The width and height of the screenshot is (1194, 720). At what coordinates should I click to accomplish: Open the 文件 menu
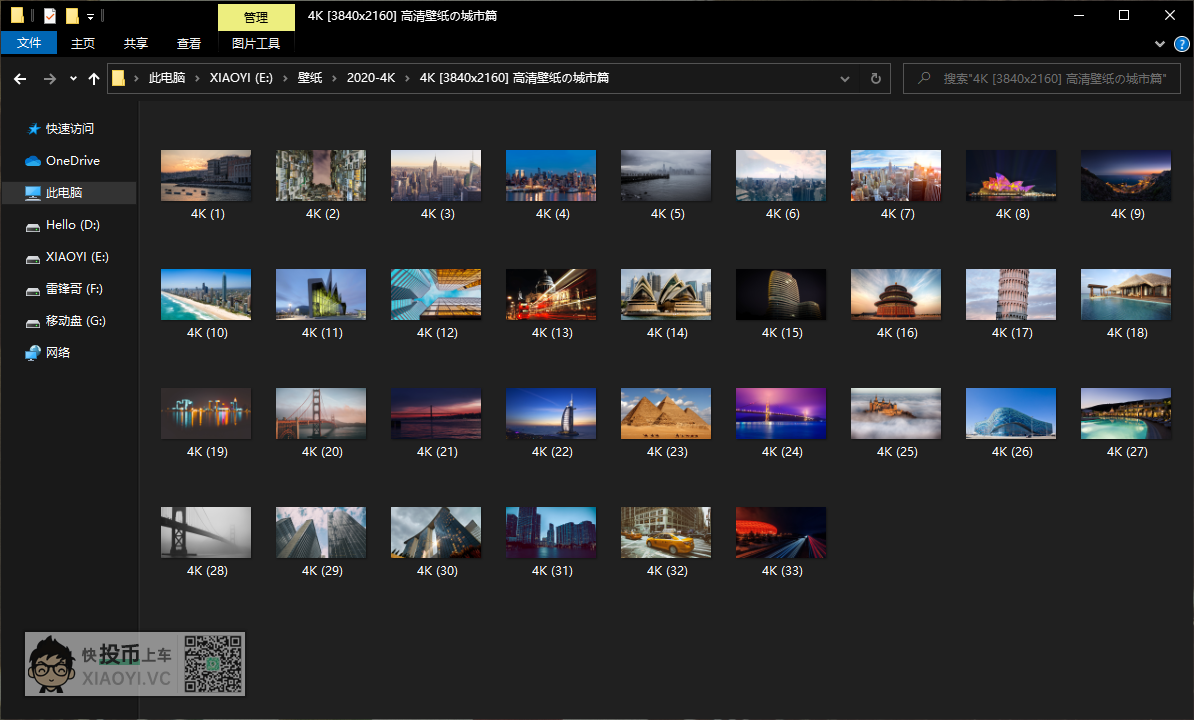click(x=29, y=43)
